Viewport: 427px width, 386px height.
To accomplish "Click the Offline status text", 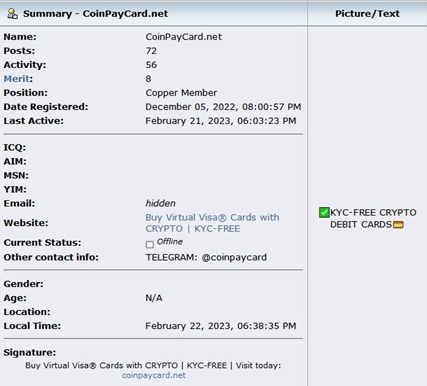I will (x=170, y=242).
